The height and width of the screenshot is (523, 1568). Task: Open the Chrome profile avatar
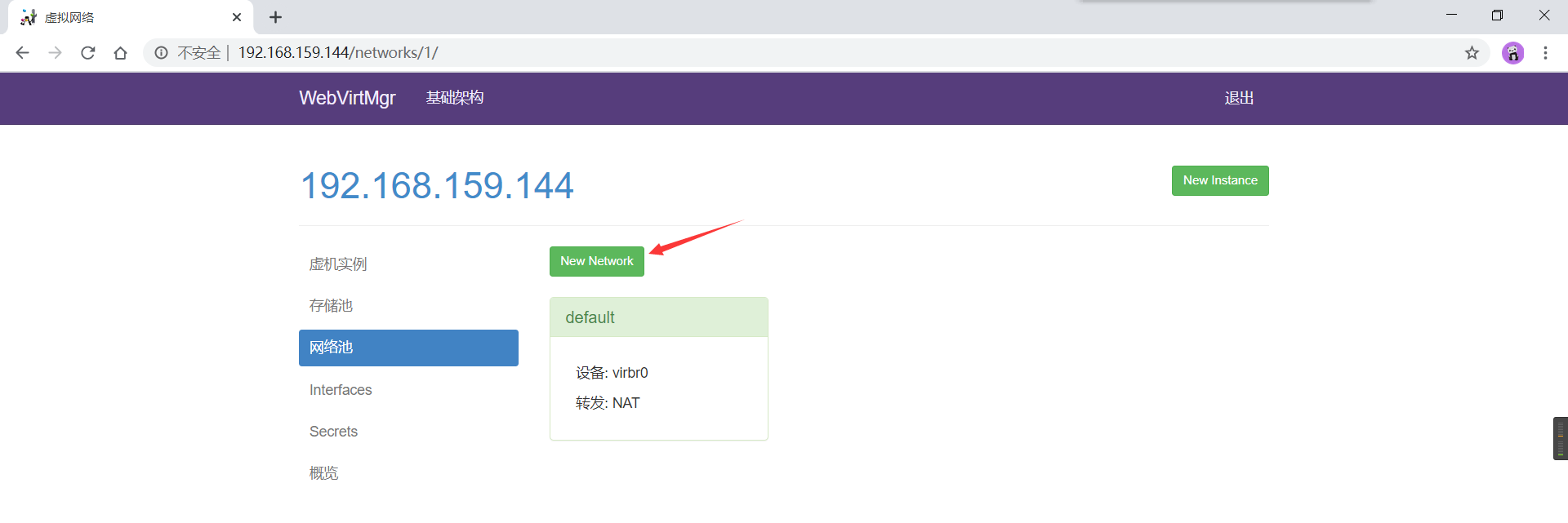tap(1513, 53)
